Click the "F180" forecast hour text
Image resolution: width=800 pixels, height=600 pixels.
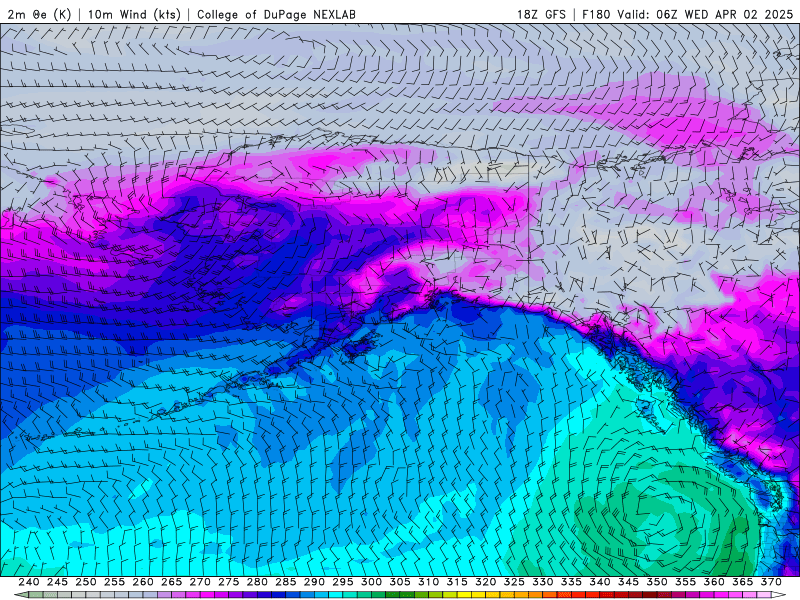click(x=596, y=15)
